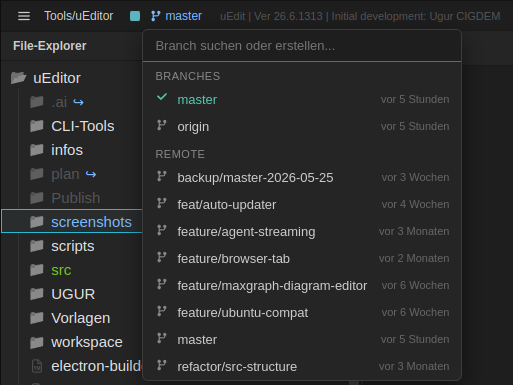Image resolution: width=513 pixels, height=385 pixels.
Task: Click branch icon beside feature/ubuntu-compat
Action: (x=162, y=311)
